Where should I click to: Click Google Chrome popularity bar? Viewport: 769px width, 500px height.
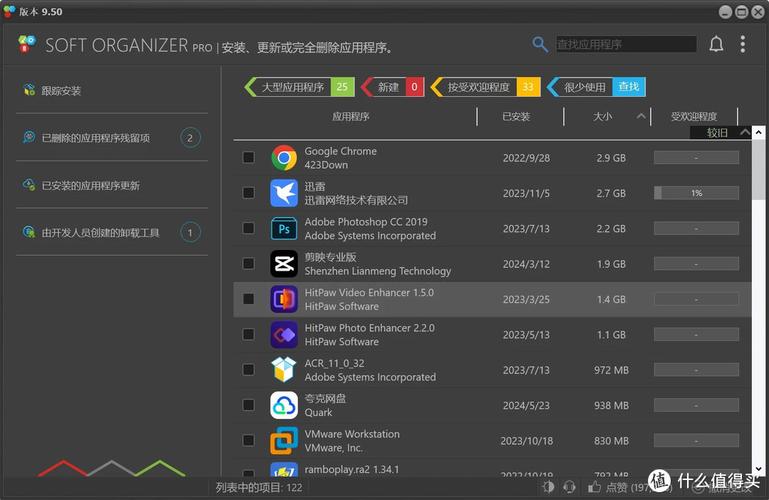[696, 157]
